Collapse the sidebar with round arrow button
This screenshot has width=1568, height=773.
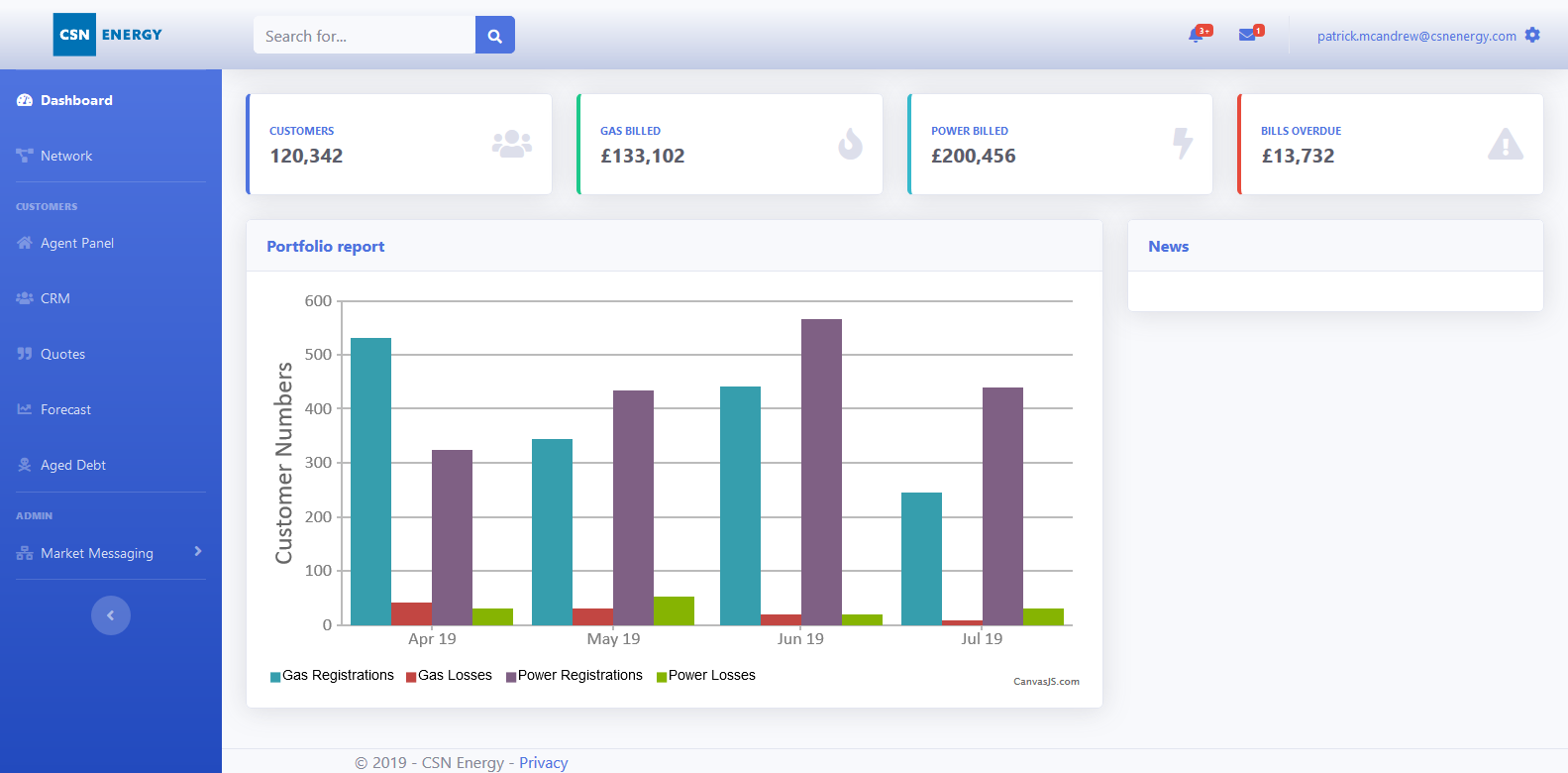click(x=111, y=615)
